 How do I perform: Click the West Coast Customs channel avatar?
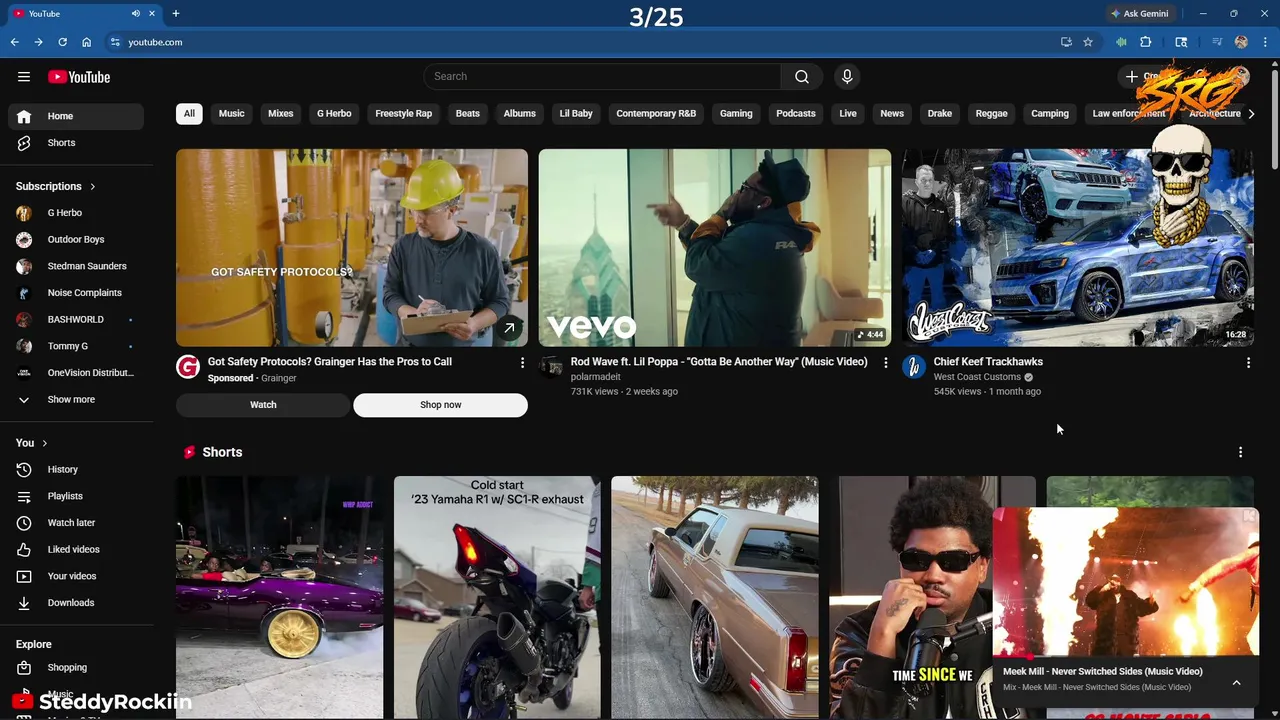914,367
